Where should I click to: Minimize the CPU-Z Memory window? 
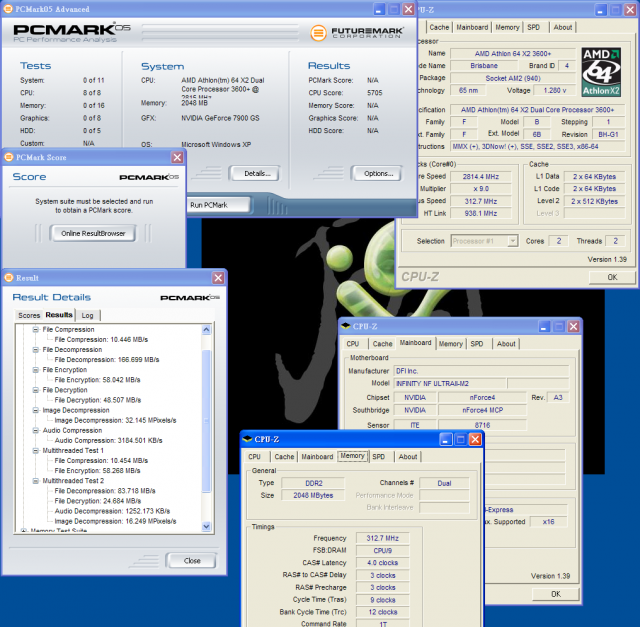point(446,439)
